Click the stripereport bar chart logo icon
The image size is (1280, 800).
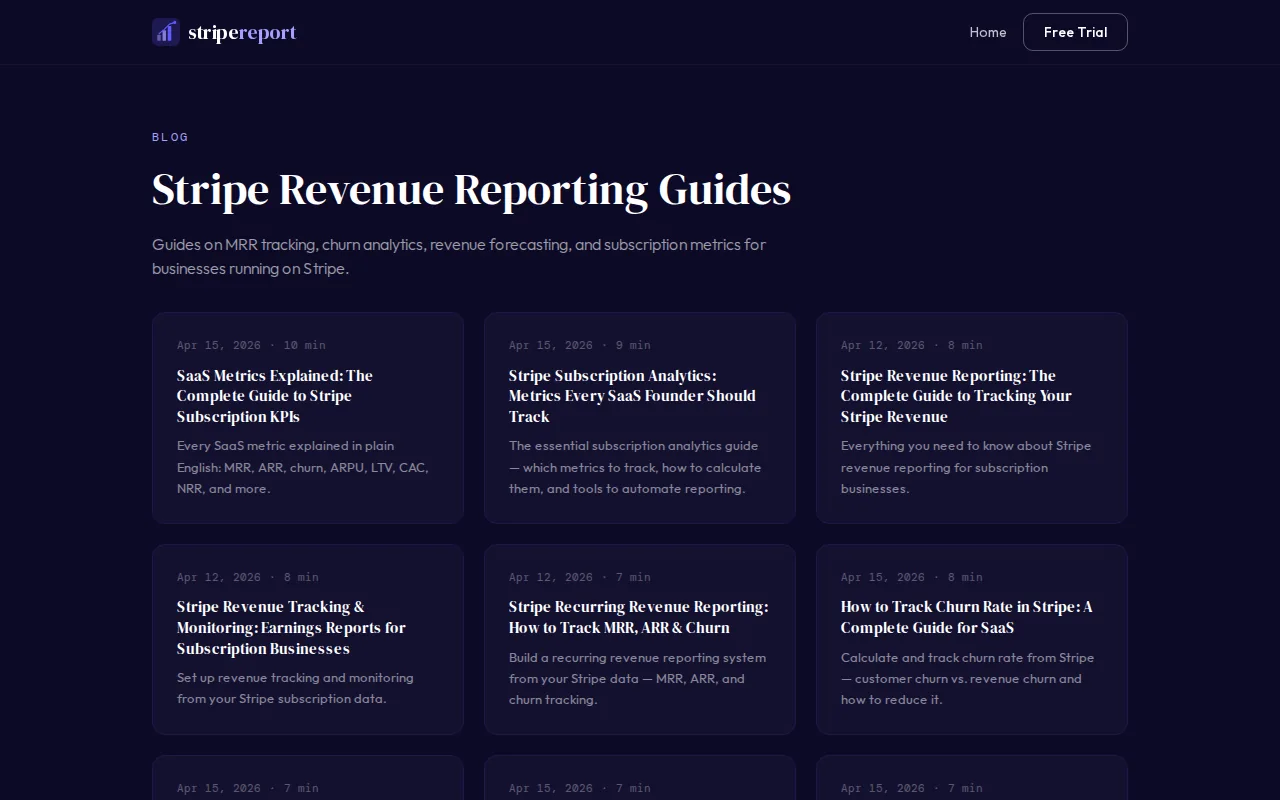coord(166,32)
